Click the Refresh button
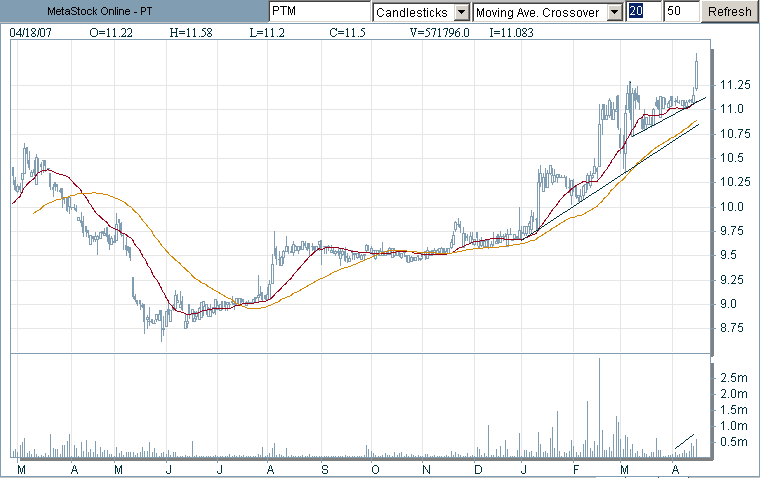Screen dimensions: 760x478 click(728, 12)
